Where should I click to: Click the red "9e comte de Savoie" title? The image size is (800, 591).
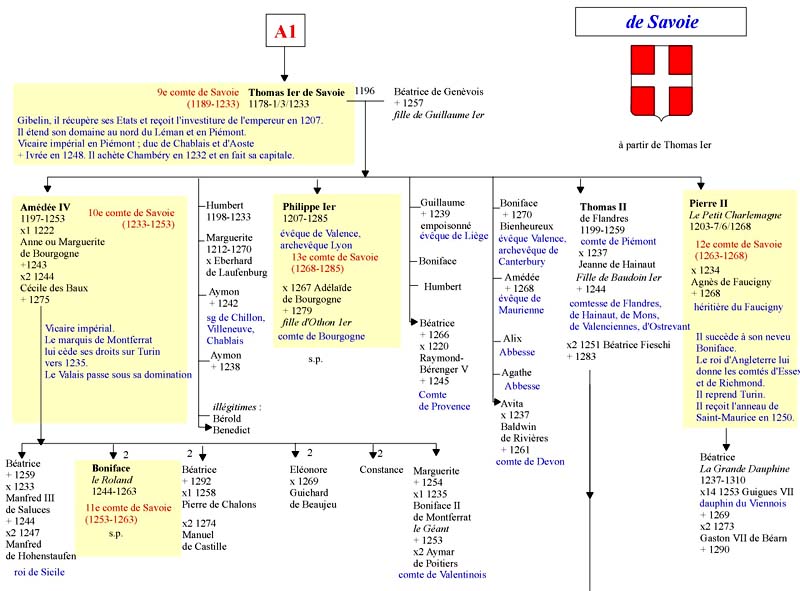pos(198,92)
